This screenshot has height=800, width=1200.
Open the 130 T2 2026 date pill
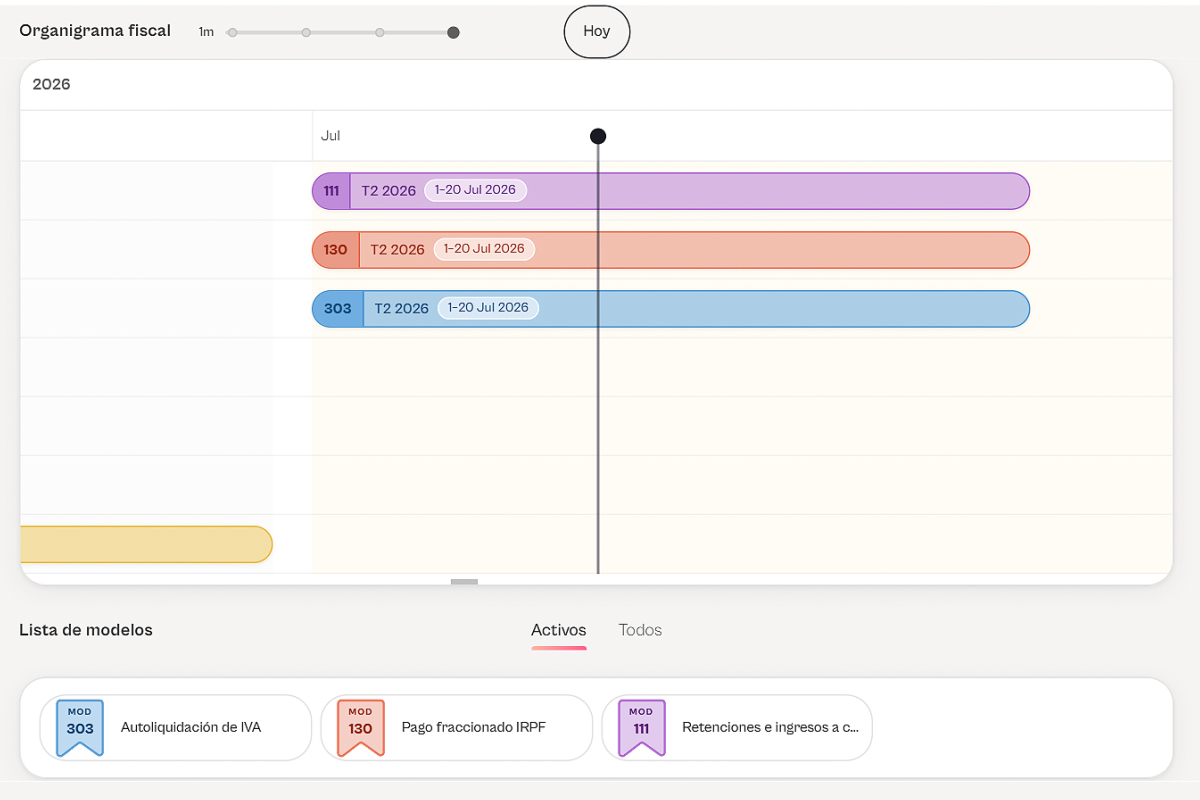(484, 249)
